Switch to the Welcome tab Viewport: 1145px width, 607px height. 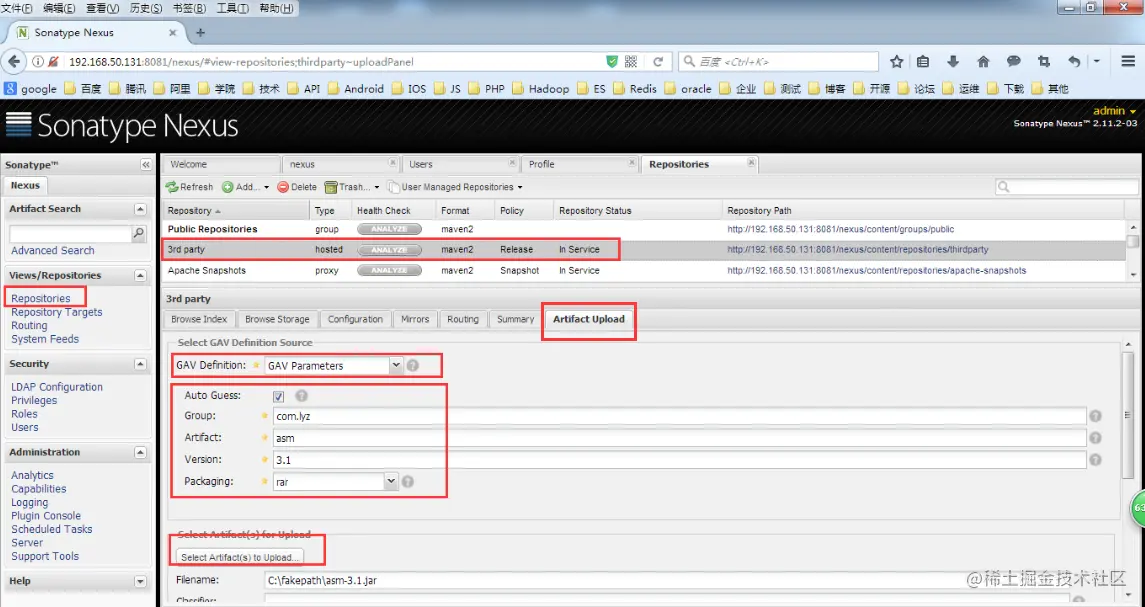tap(221, 164)
